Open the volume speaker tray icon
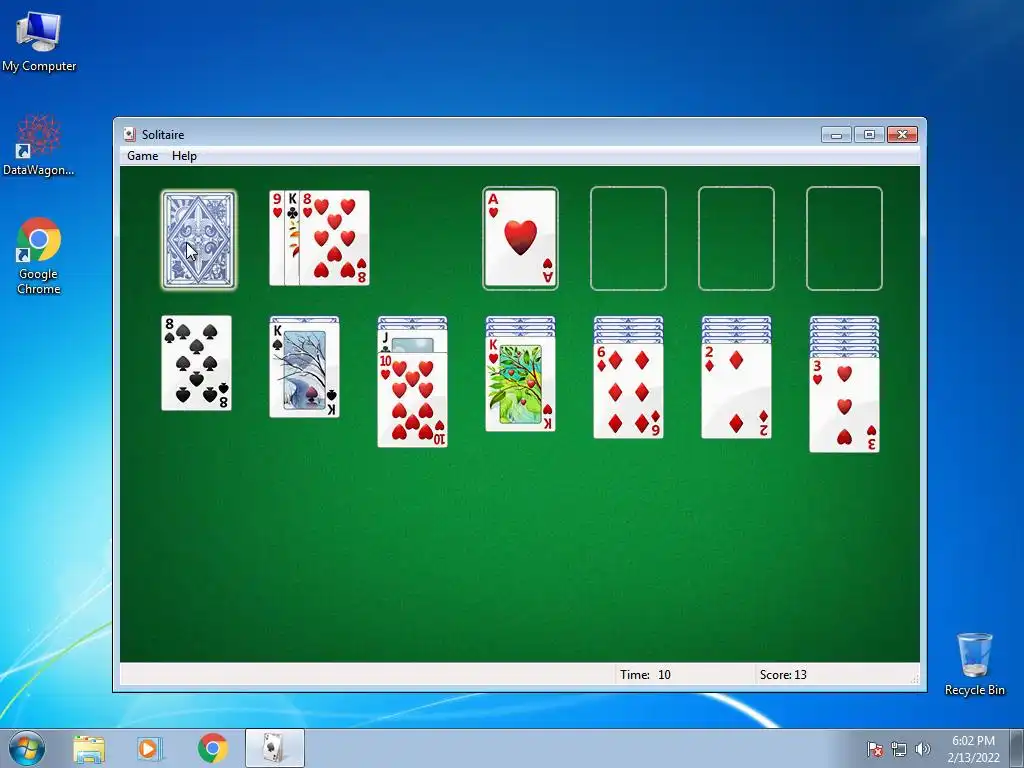This screenshot has width=1024, height=768. pos(923,749)
